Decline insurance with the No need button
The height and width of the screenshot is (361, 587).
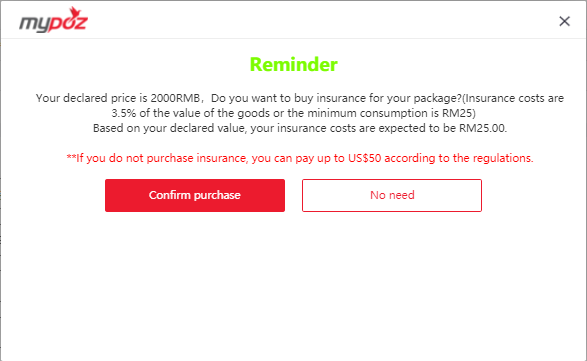point(392,195)
